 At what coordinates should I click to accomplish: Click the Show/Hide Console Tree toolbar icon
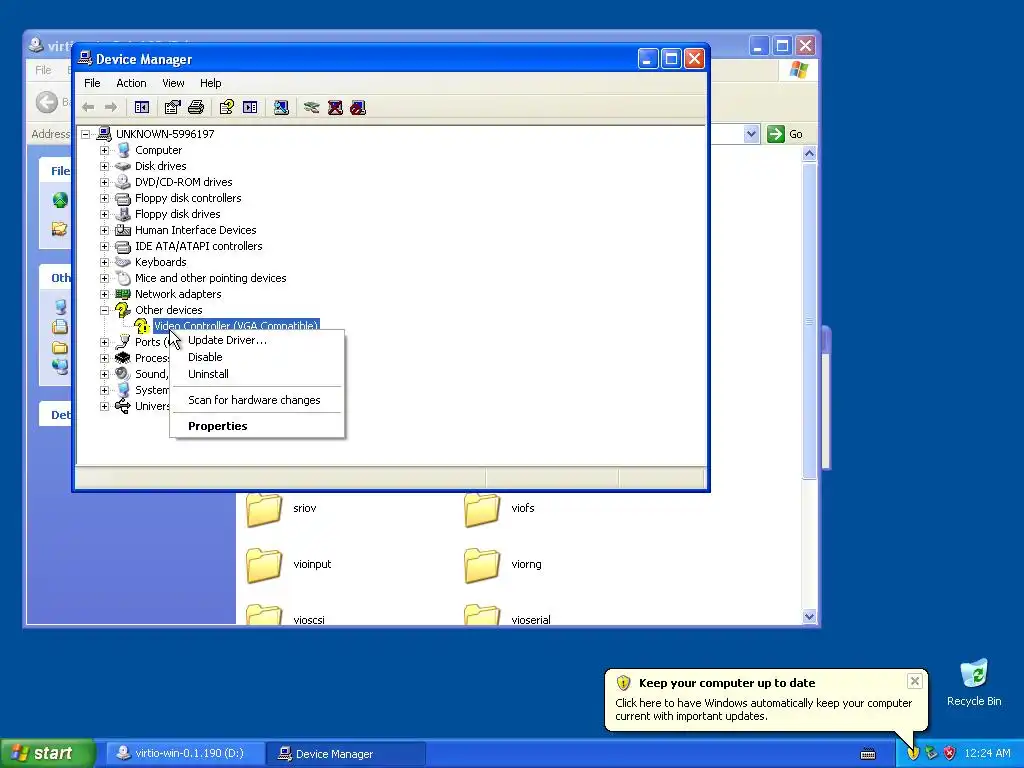pos(142,107)
